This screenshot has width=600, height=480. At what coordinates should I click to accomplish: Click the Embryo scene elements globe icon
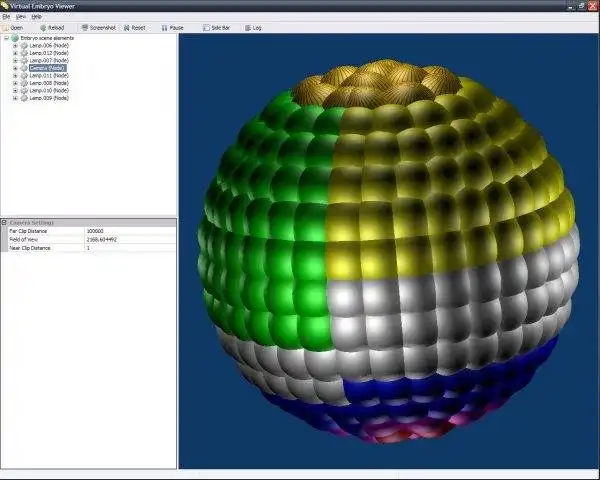coord(15,38)
